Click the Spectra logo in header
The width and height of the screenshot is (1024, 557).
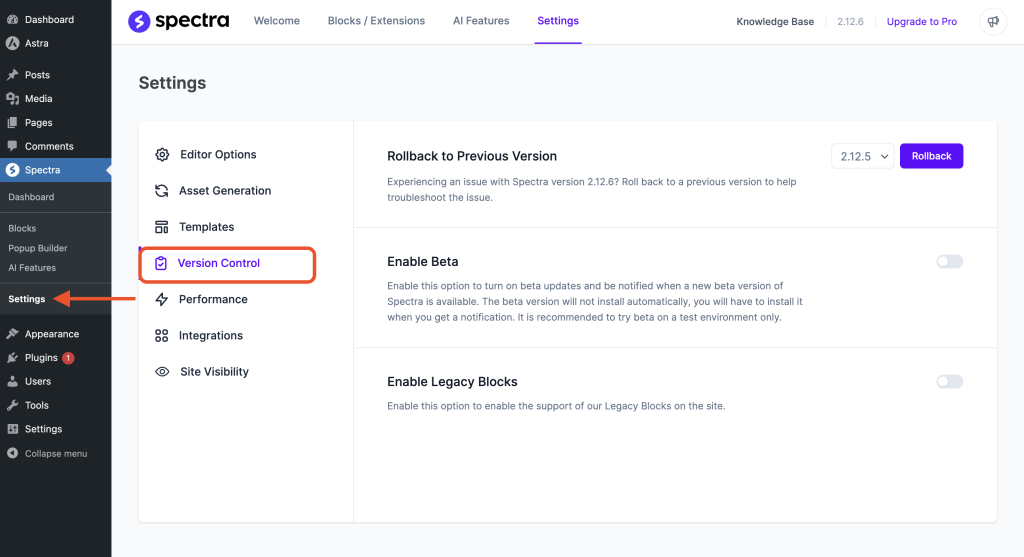point(178,21)
